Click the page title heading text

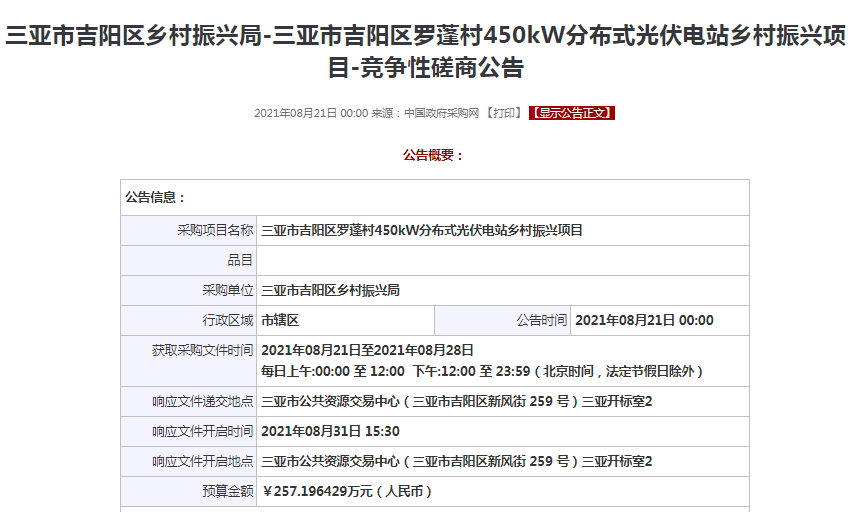pos(433,53)
